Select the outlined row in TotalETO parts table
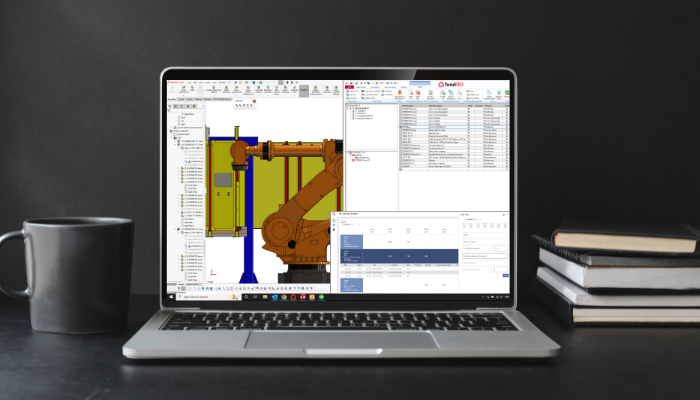The width and height of the screenshot is (700, 400). tap(455, 127)
